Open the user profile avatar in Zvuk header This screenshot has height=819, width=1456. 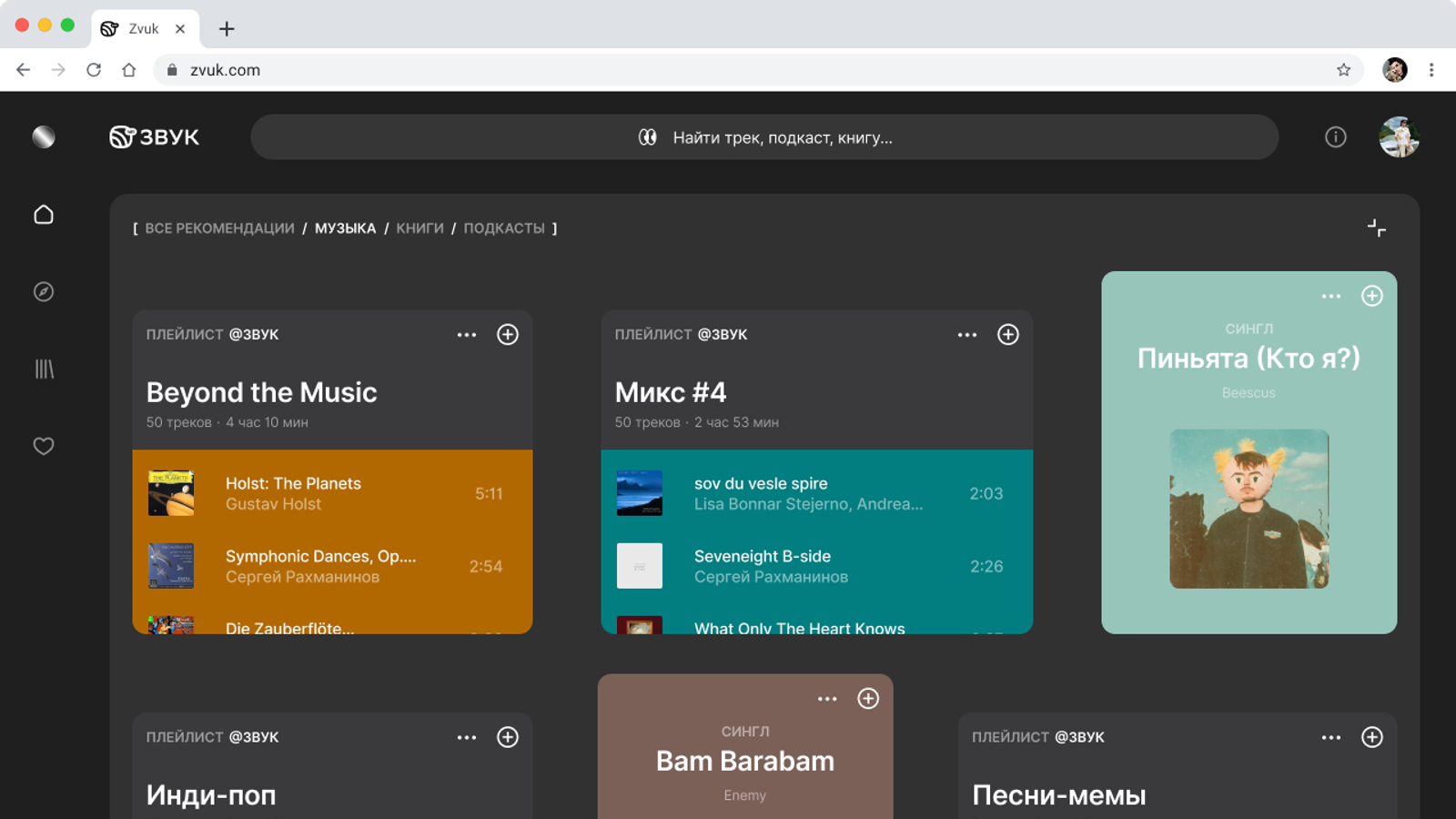[x=1400, y=137]
